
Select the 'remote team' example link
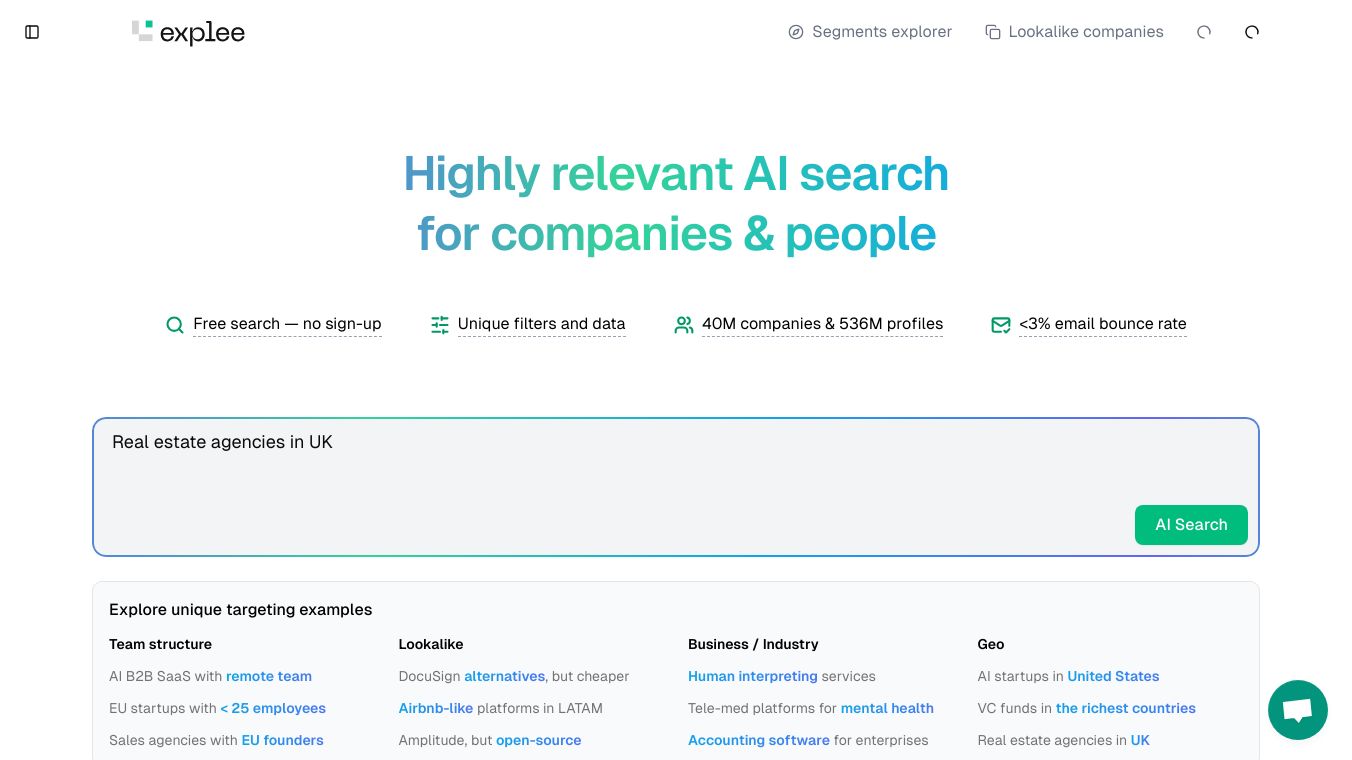(x=269, y=676)
